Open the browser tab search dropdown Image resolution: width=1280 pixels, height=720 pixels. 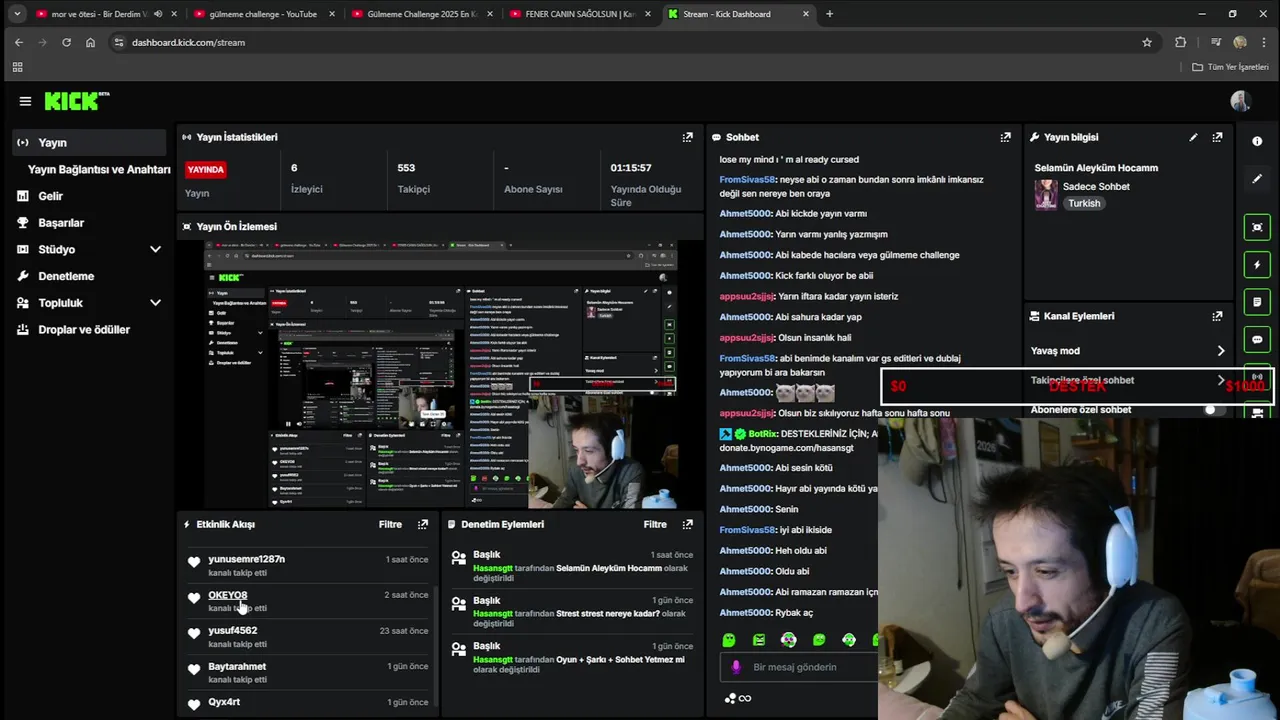(17, 14)
